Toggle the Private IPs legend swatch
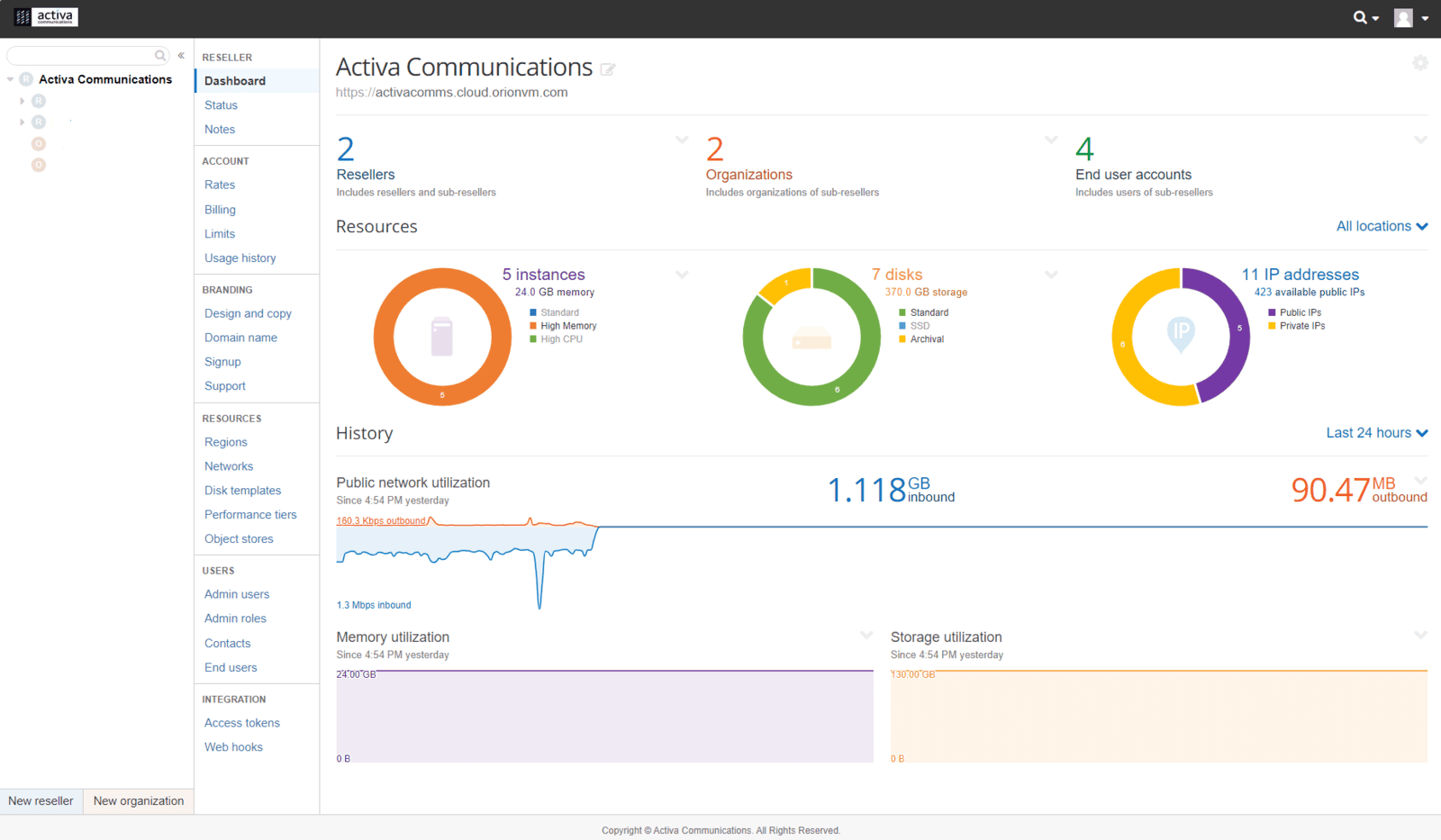Screen dimensions: 1441x840 [1272, 326]
